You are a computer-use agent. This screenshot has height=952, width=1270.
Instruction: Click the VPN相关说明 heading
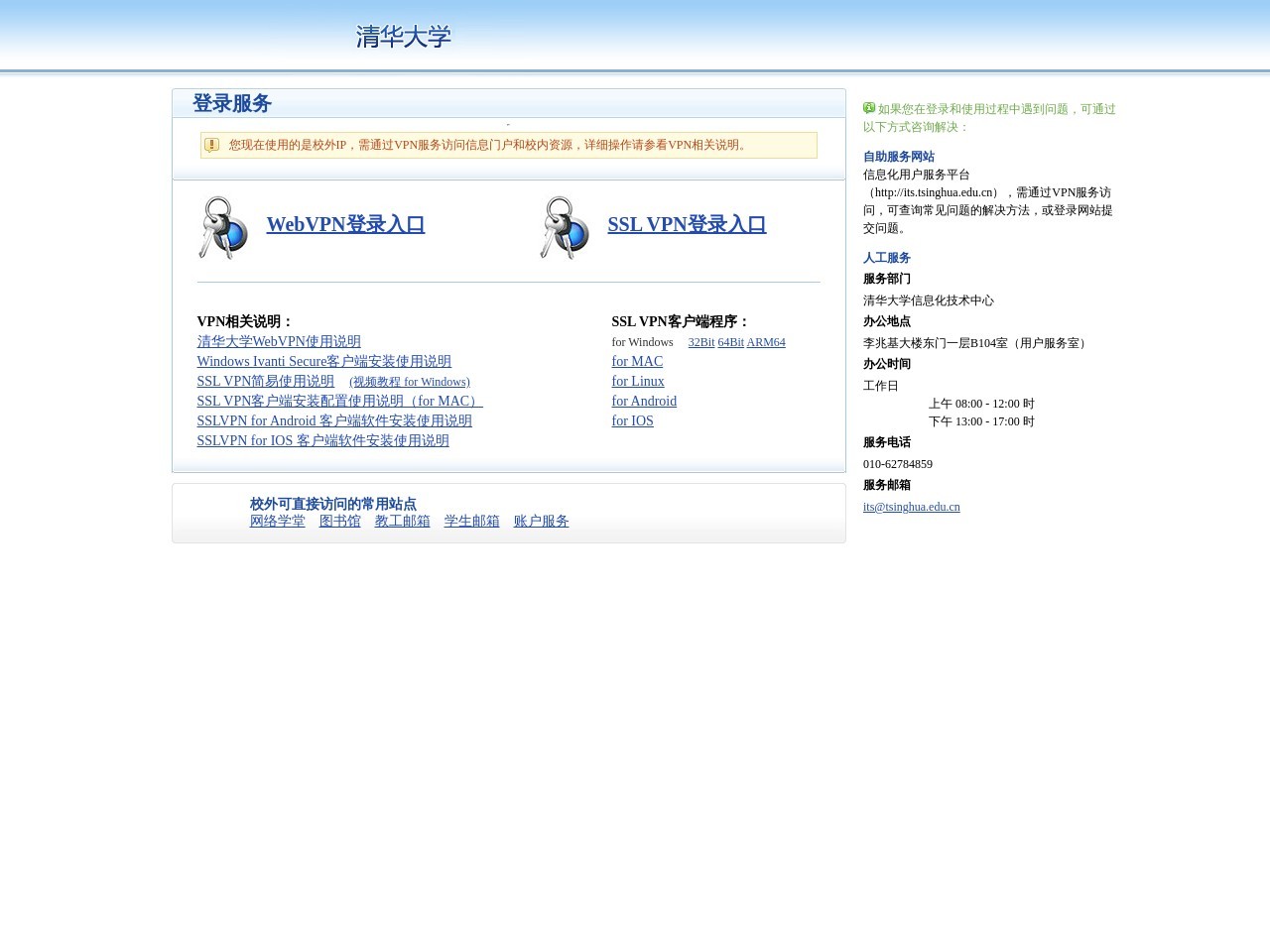245,321
